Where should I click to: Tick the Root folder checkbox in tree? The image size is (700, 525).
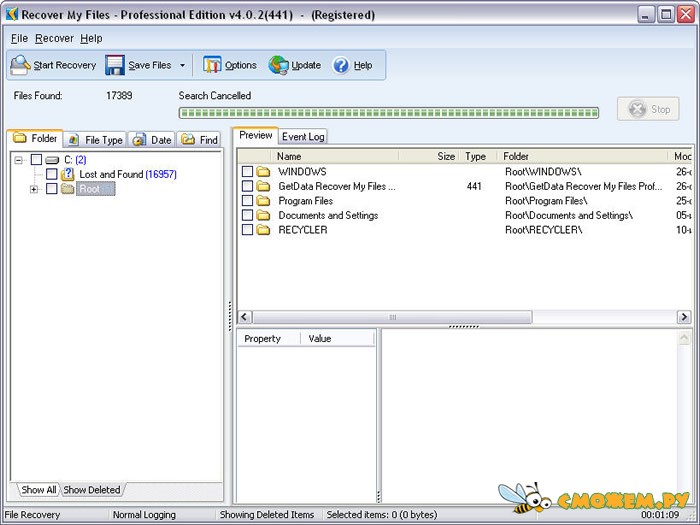(52, 189)
